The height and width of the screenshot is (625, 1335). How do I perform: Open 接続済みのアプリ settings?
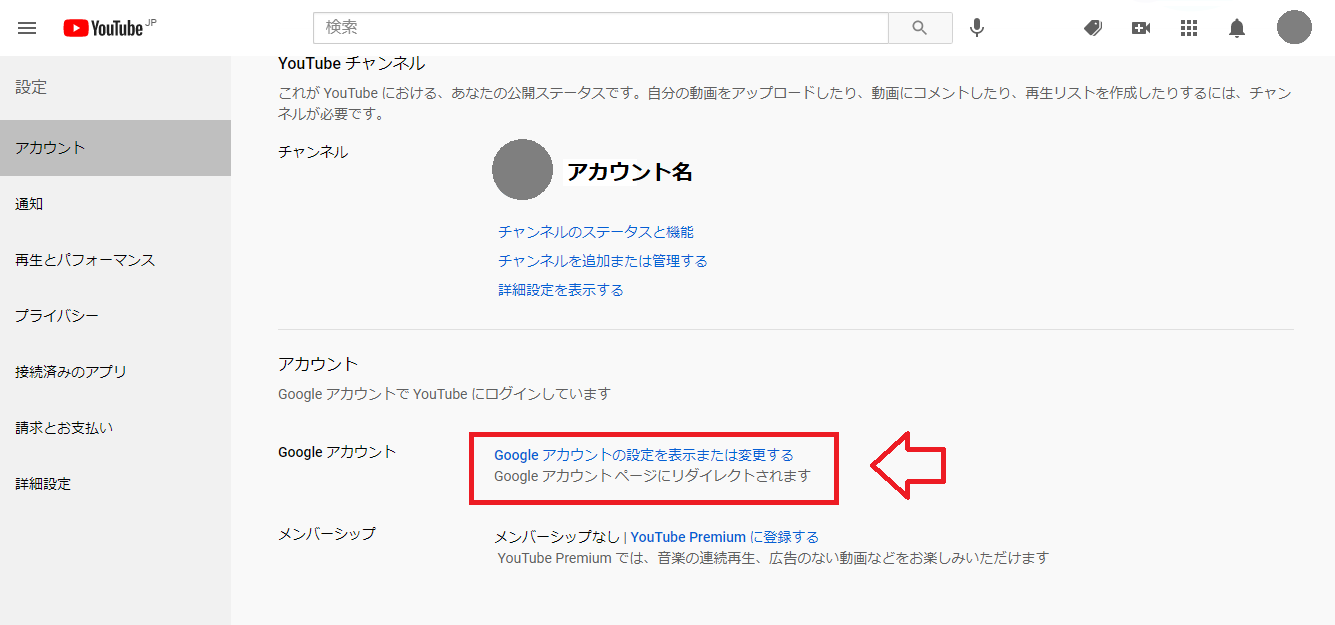point(115,372)
